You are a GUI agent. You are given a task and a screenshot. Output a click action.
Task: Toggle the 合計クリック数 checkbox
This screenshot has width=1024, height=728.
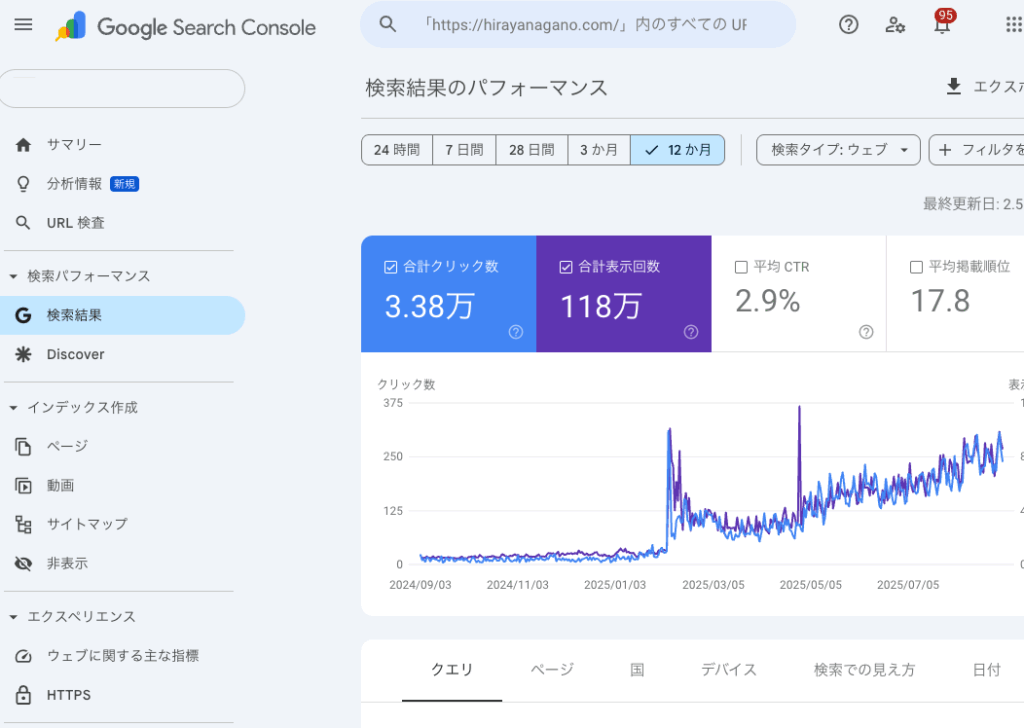(391, 267)
